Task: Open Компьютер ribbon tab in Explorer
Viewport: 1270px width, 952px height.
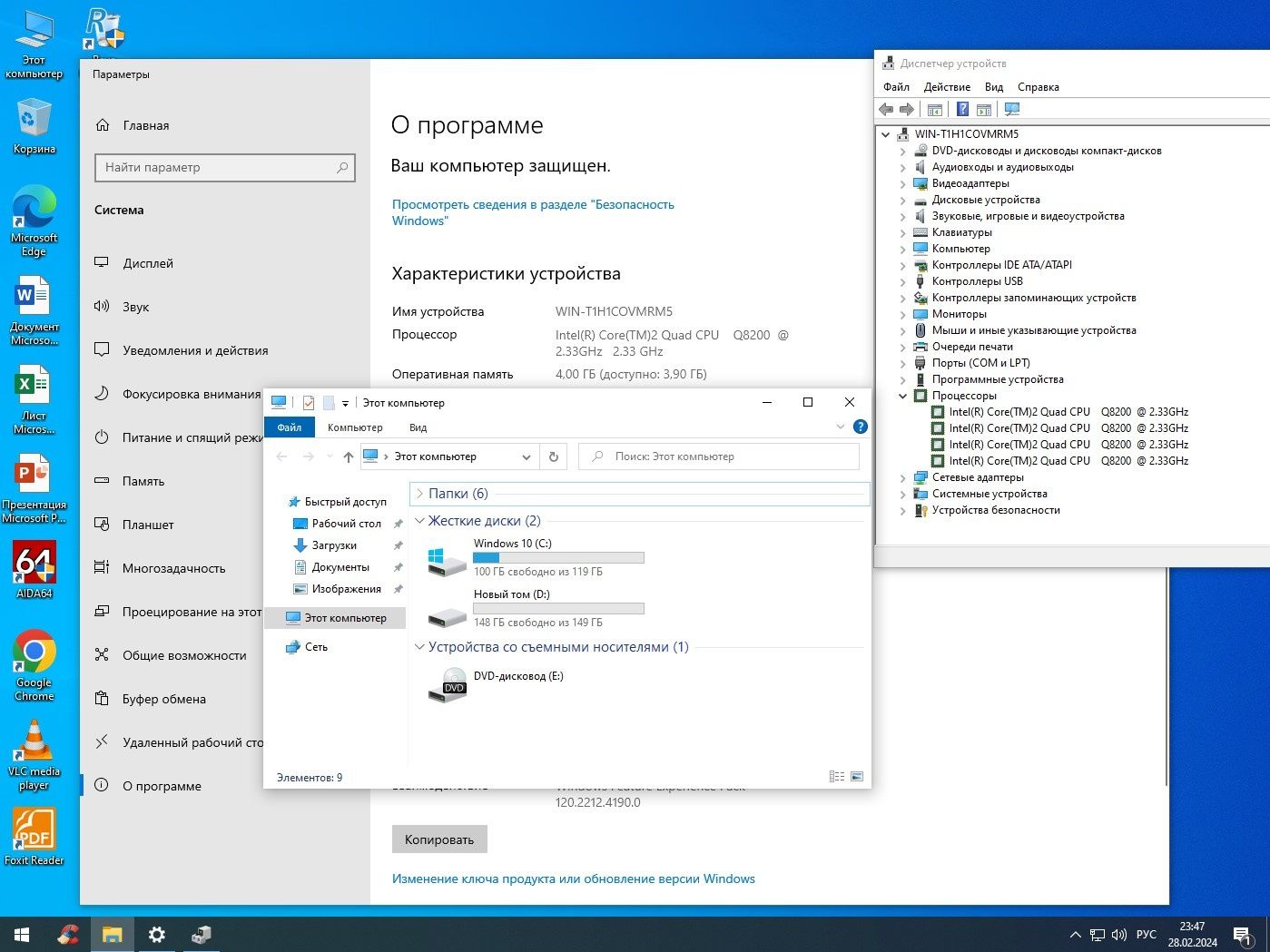Action: click(355, 427)
